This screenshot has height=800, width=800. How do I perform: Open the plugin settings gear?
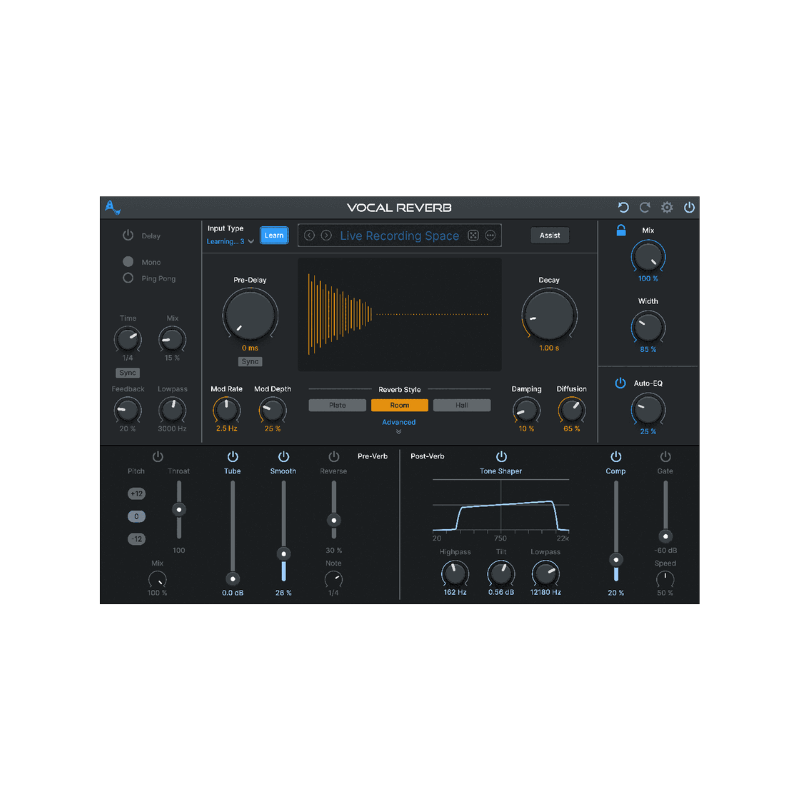coord(667,208)
